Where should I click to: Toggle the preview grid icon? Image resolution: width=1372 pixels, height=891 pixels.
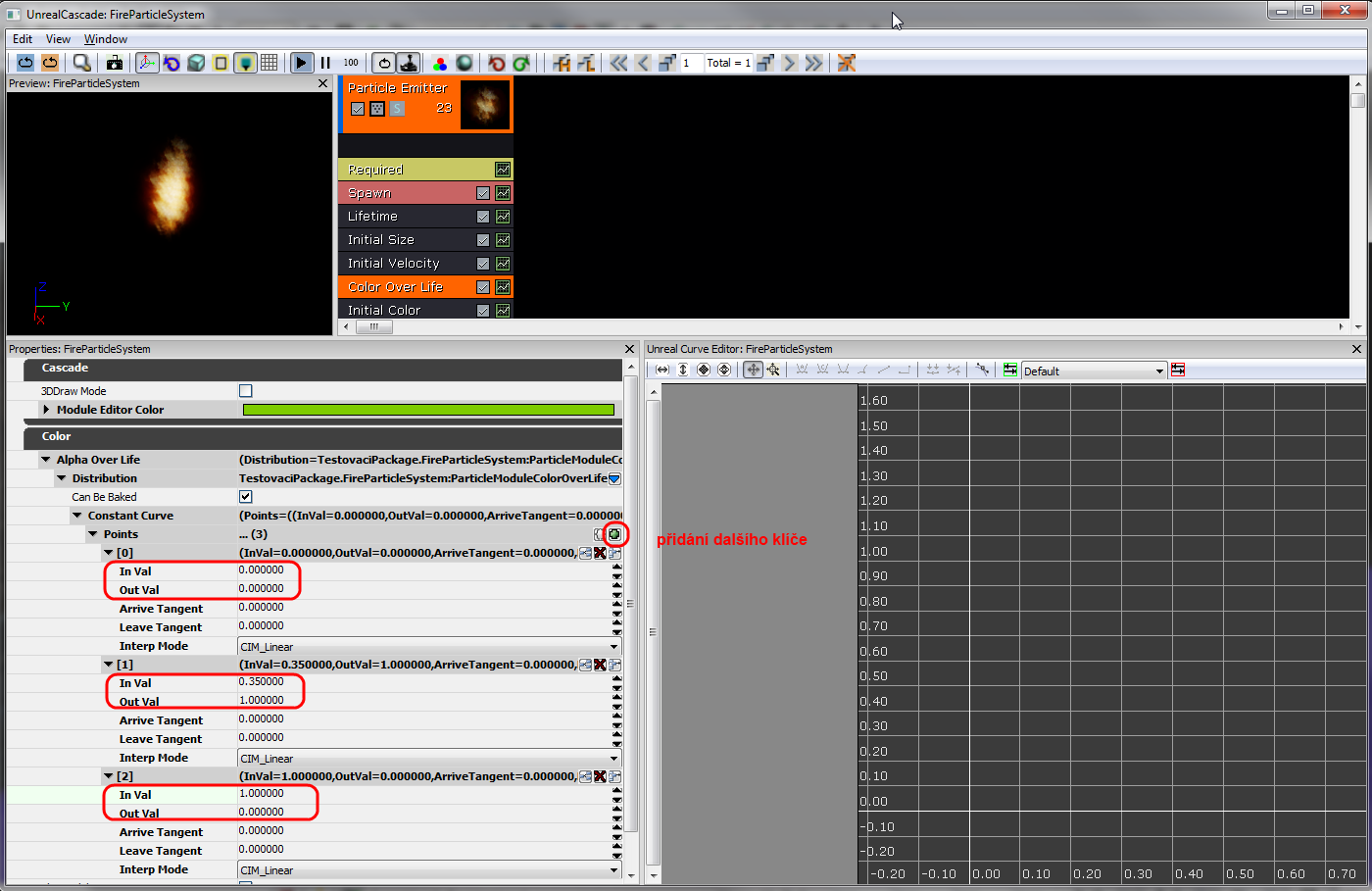[x=269, y=63]
